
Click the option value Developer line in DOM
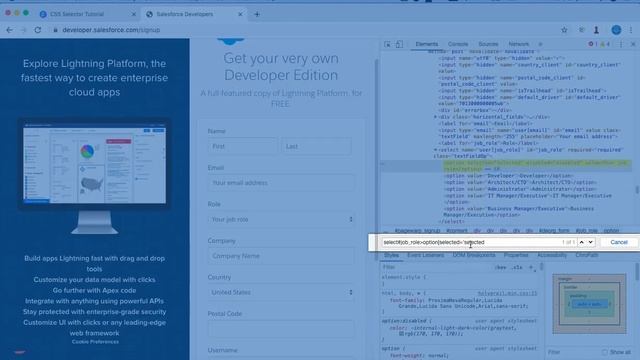[509, 176]
